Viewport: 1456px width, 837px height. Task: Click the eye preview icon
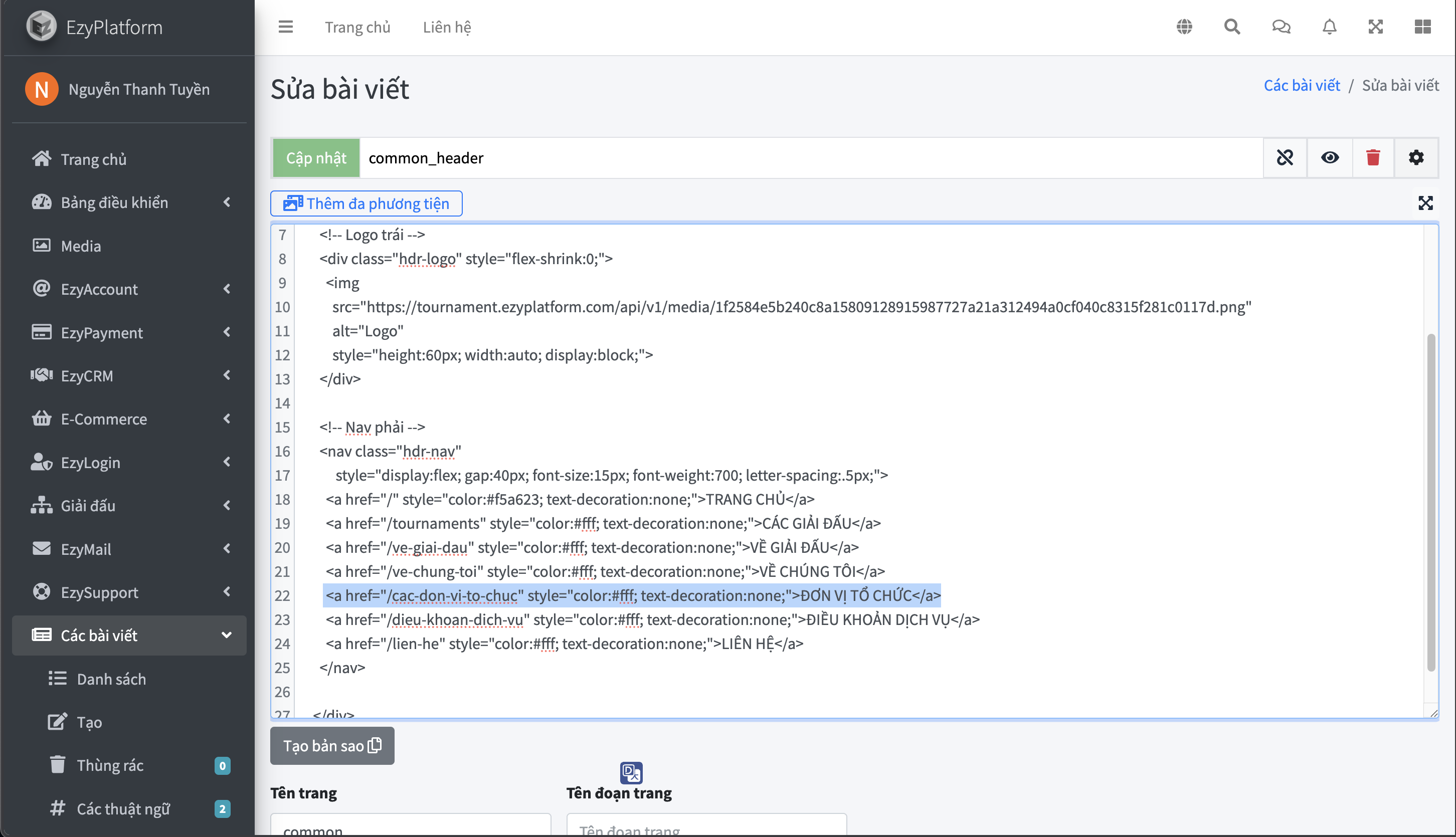click(1330, 157)
